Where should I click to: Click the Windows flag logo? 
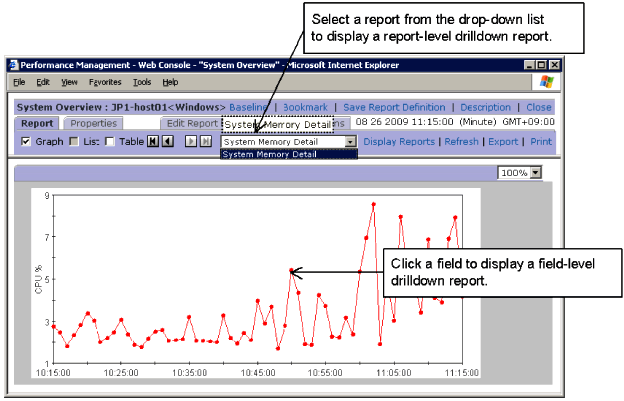pos(546,82)
